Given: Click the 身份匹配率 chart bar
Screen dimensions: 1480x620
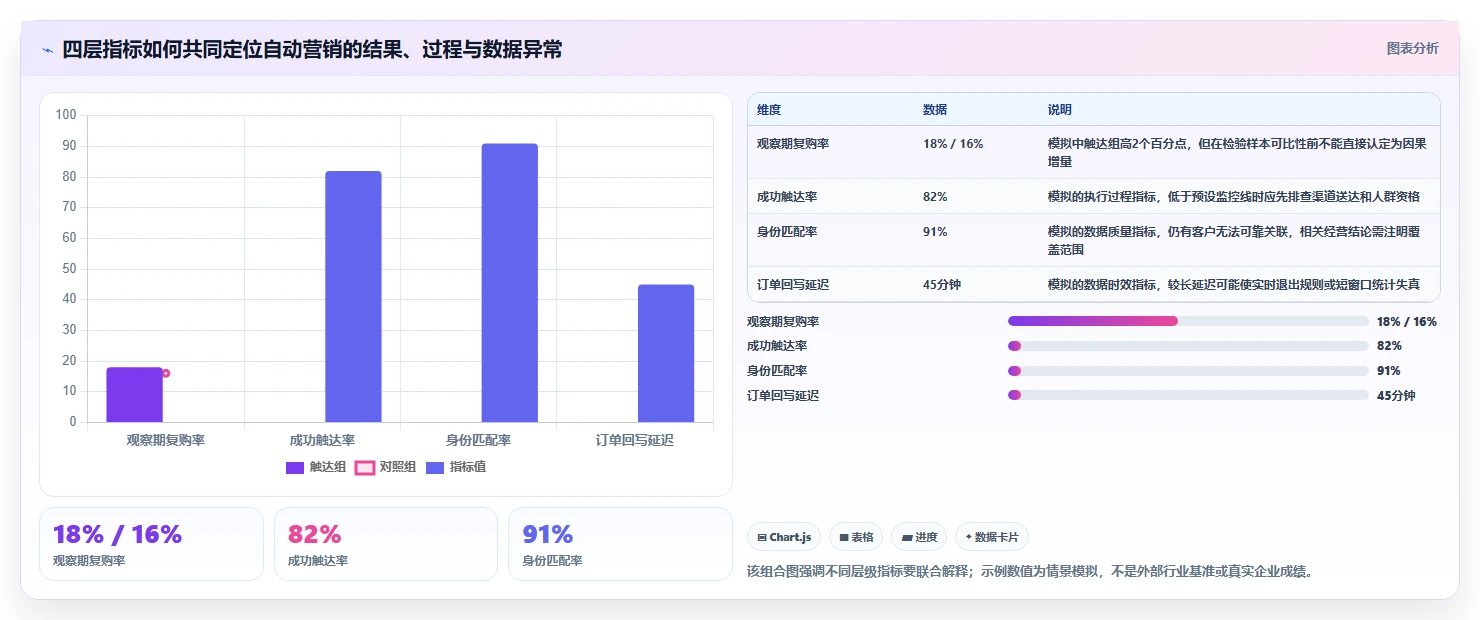Looking at the screenshot, I should [510, 283].
